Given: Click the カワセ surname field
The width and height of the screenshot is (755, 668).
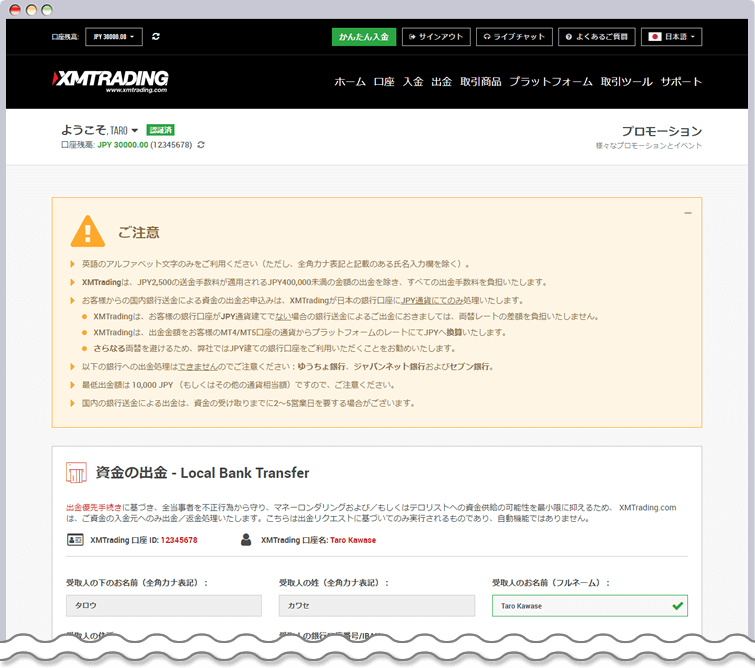Looking at the screenshot, I should [x=377, y=606].
